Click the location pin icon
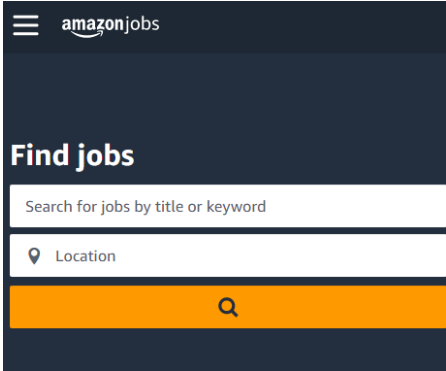446x371 pixels. point(34,256)
